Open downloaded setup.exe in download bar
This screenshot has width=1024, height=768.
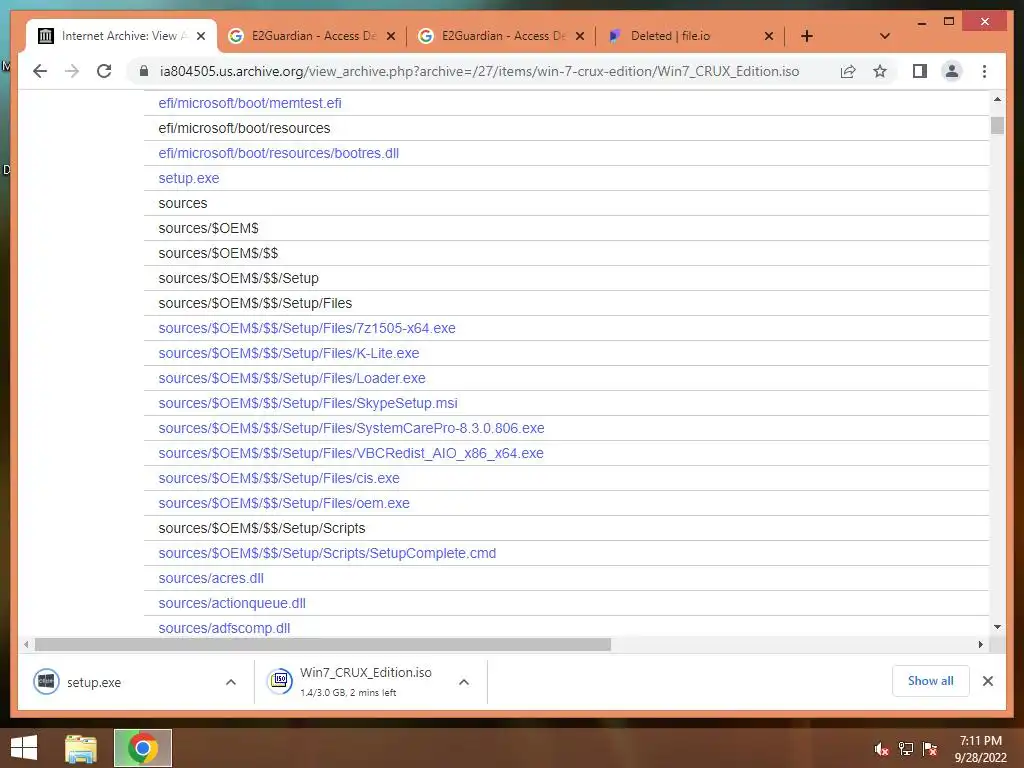93,682
